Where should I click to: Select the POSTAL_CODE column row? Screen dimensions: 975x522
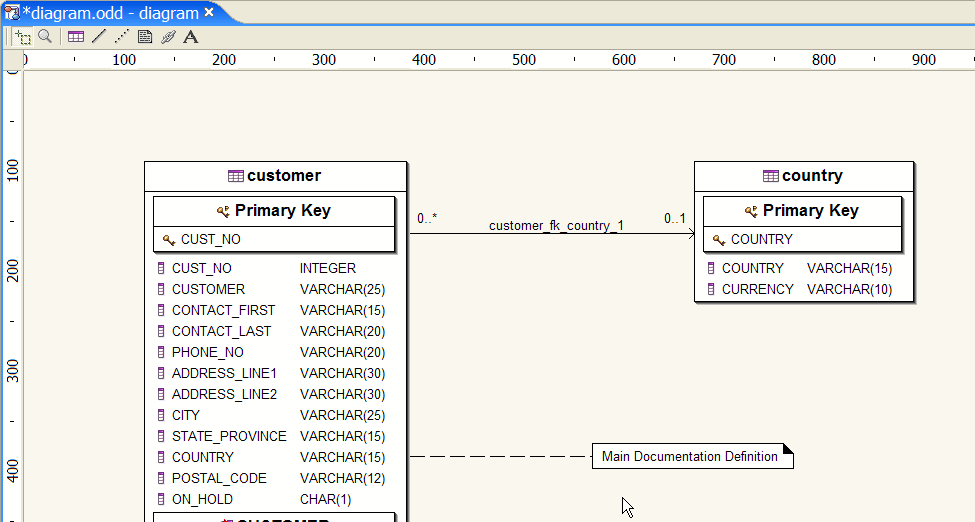[219, 478]
